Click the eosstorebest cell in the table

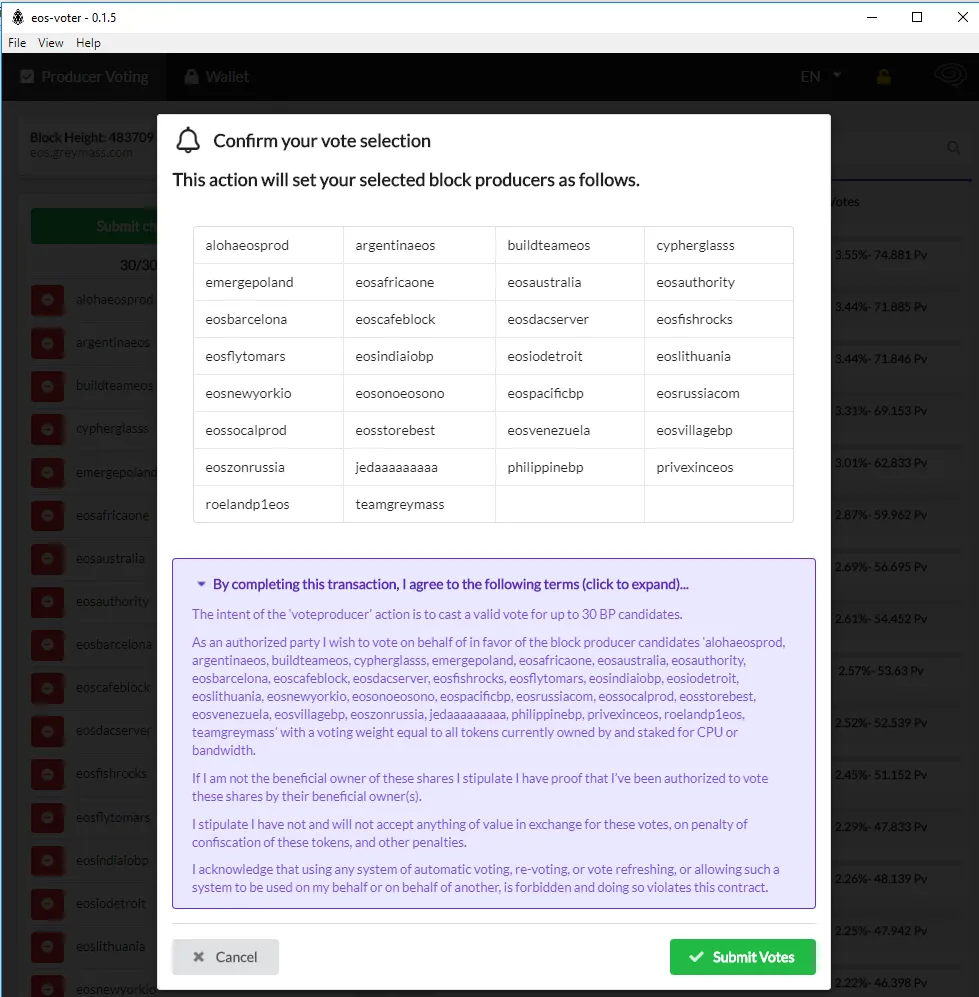tap(419, 430)
